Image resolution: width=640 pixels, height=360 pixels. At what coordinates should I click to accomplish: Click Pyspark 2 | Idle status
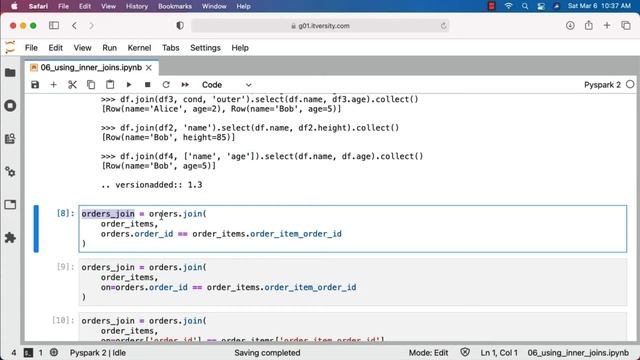click(x=98, y=353)
